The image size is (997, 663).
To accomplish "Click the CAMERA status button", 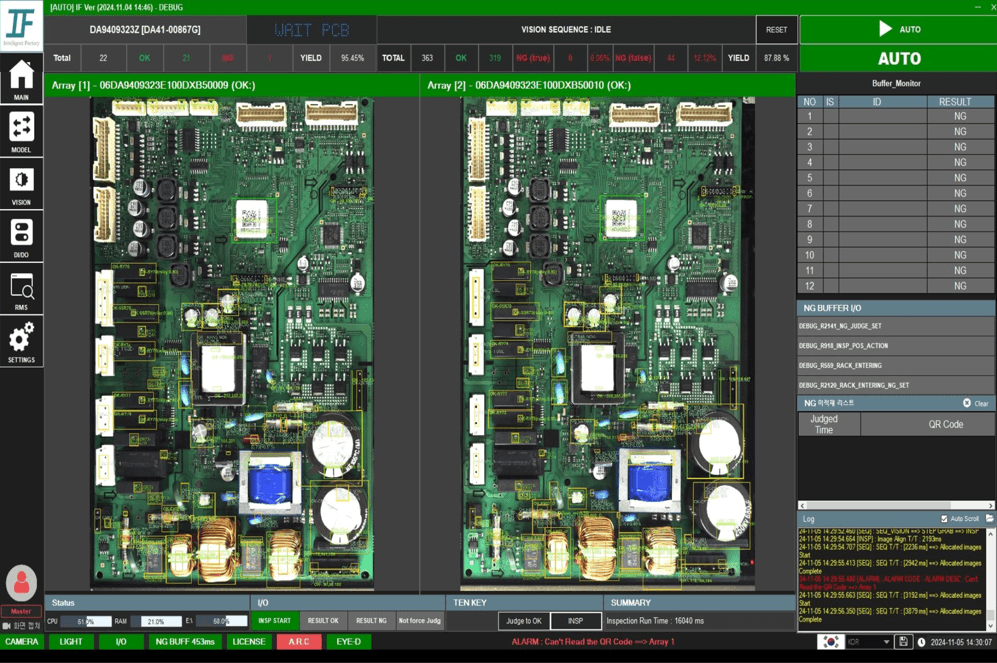I will coord(22,642).
